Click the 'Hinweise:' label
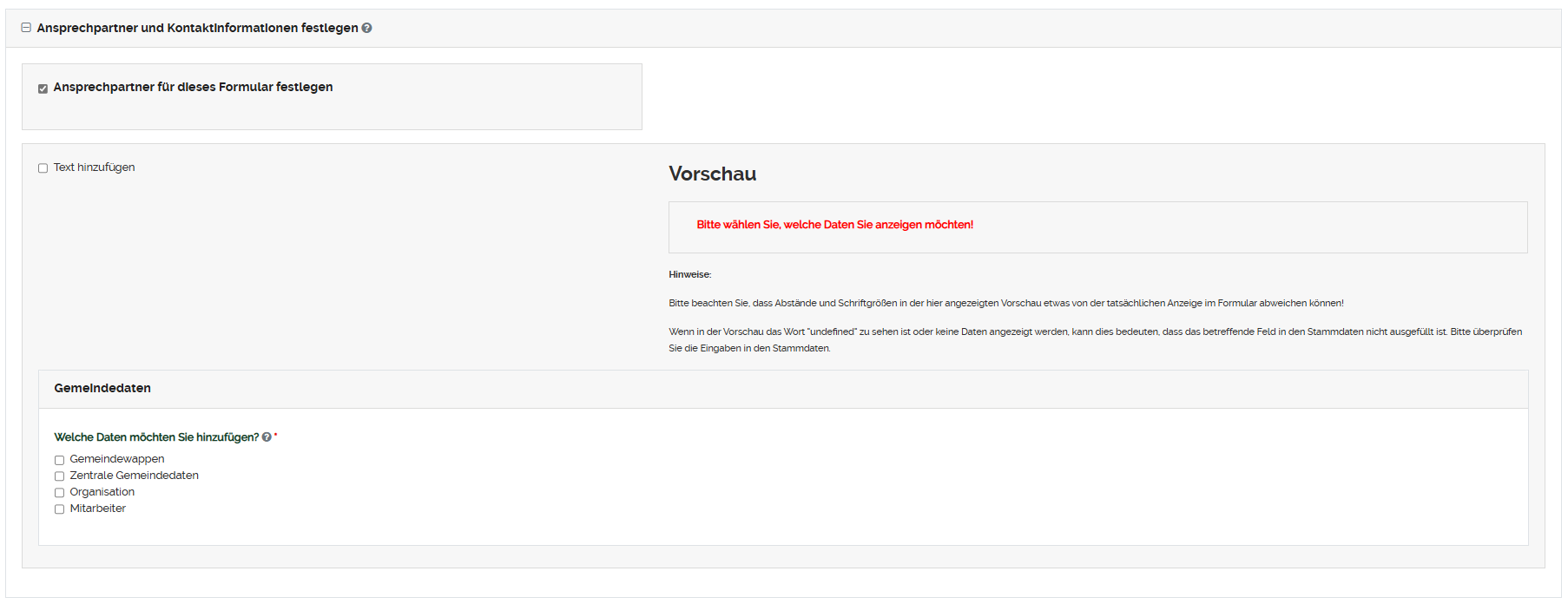The width and height of the screenshot is (1568, 604). click(x=689, y=274)
